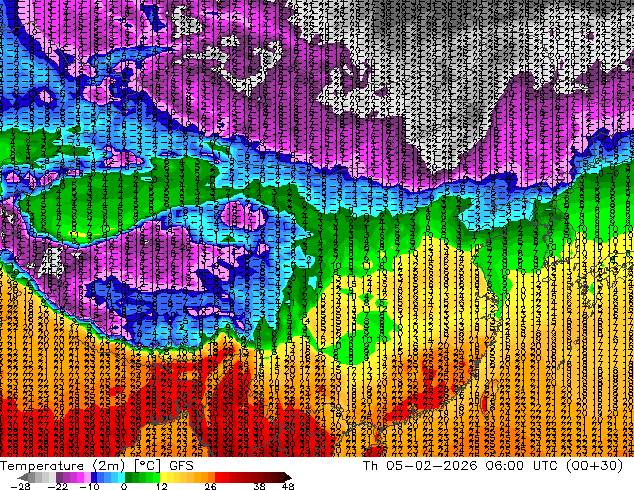
Task: Click the '12' legend value
Action: click(x=162, y=486)
